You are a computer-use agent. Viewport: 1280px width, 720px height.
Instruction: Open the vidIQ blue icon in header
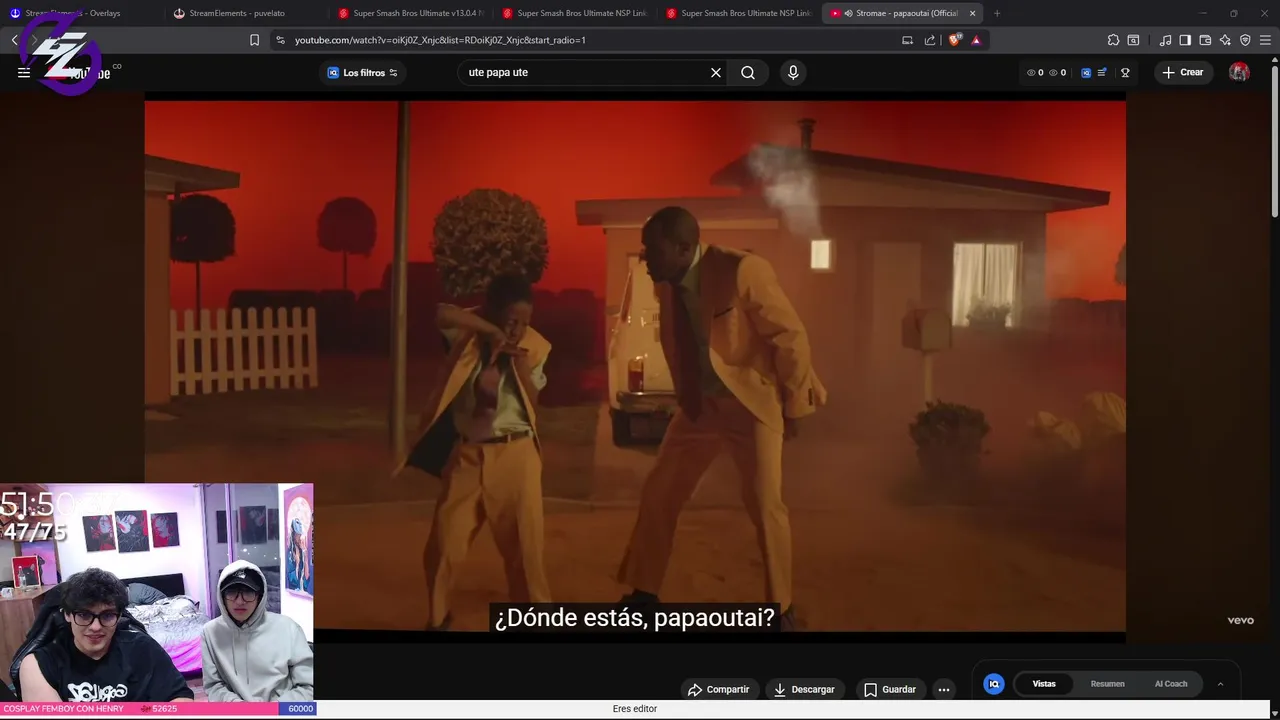click(x=1086, y=73)
